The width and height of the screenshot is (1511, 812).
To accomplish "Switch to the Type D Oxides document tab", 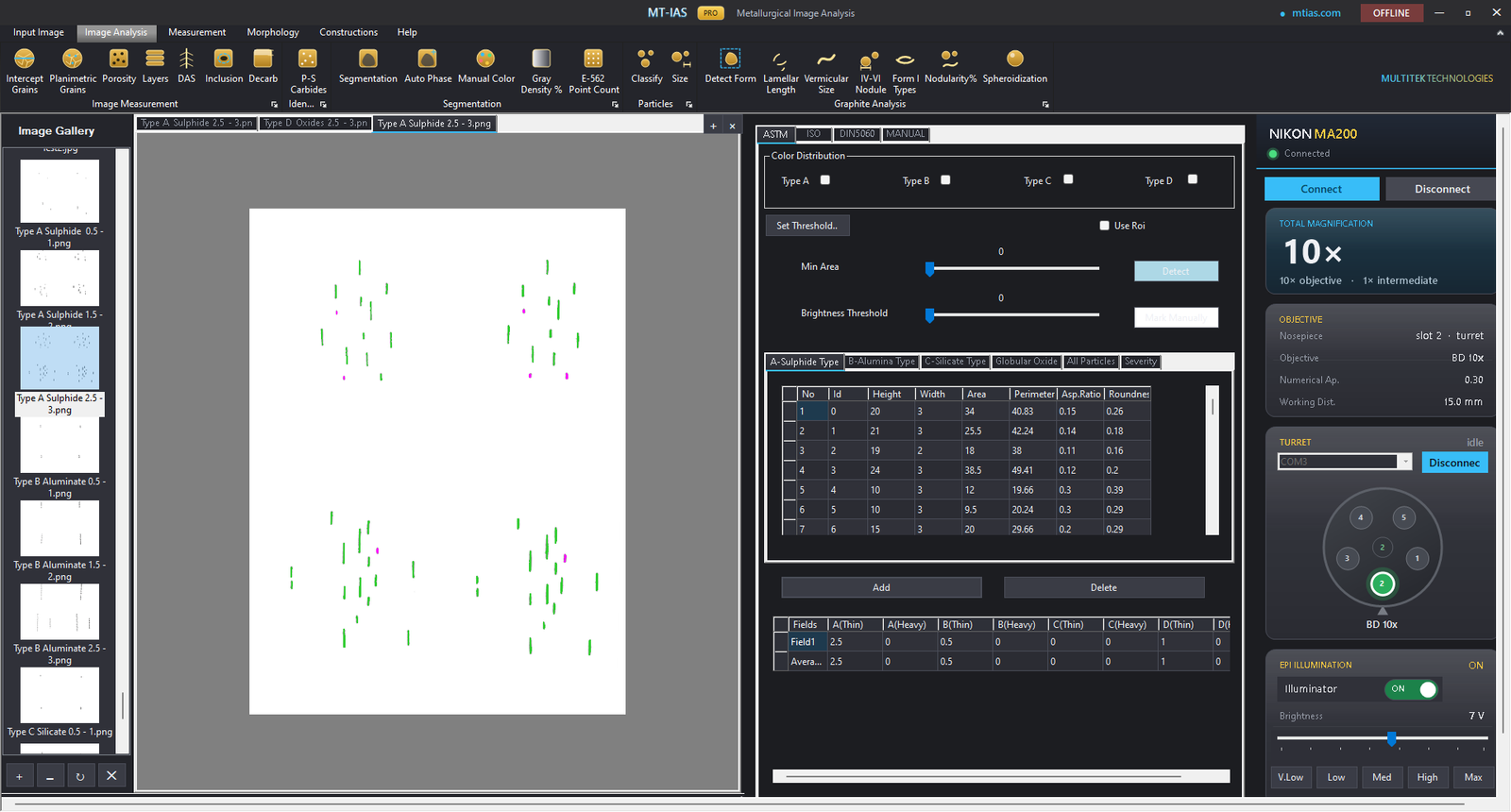I will [315, 124].
